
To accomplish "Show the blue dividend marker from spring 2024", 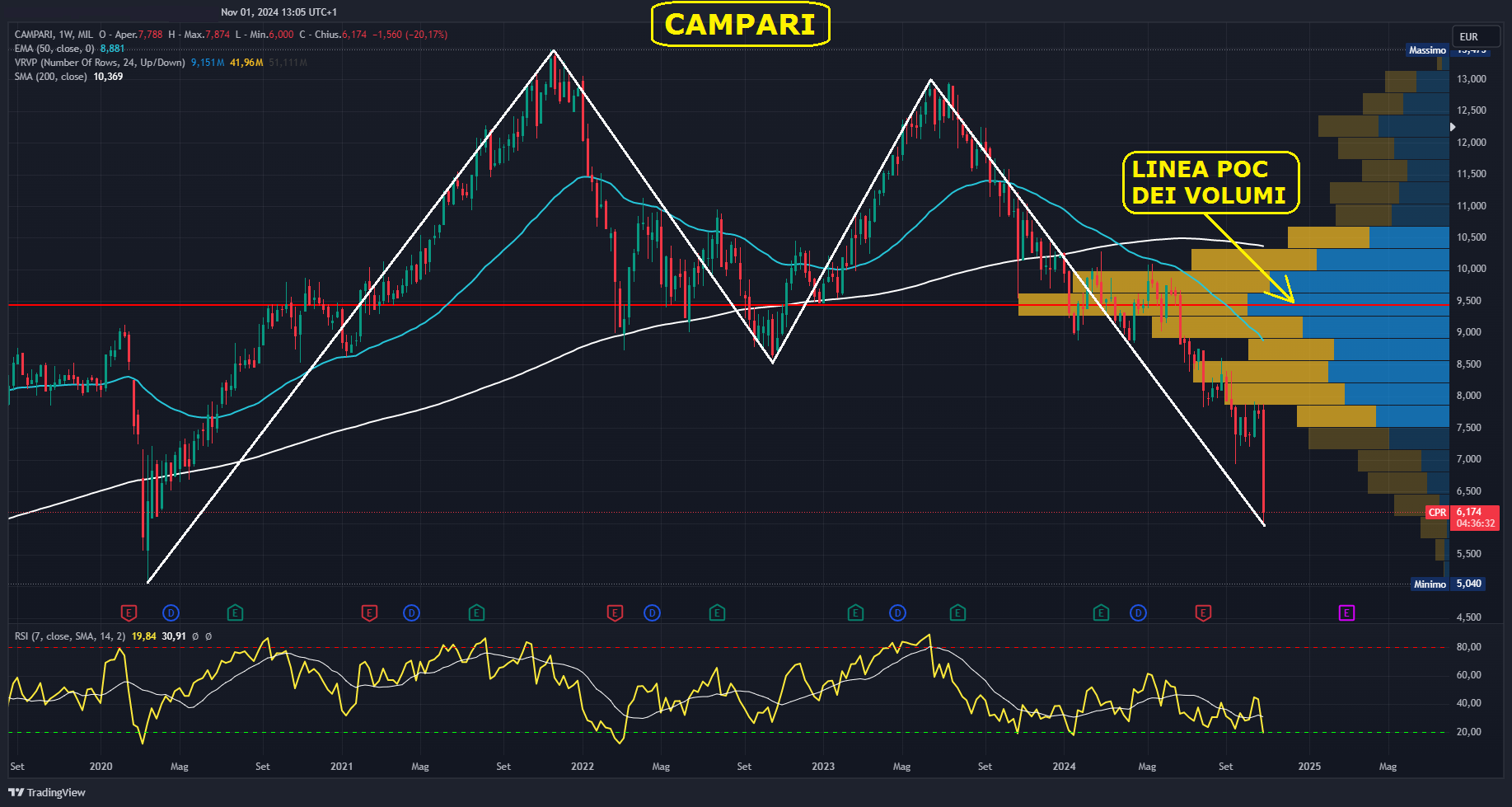I will pos(1138,612).
